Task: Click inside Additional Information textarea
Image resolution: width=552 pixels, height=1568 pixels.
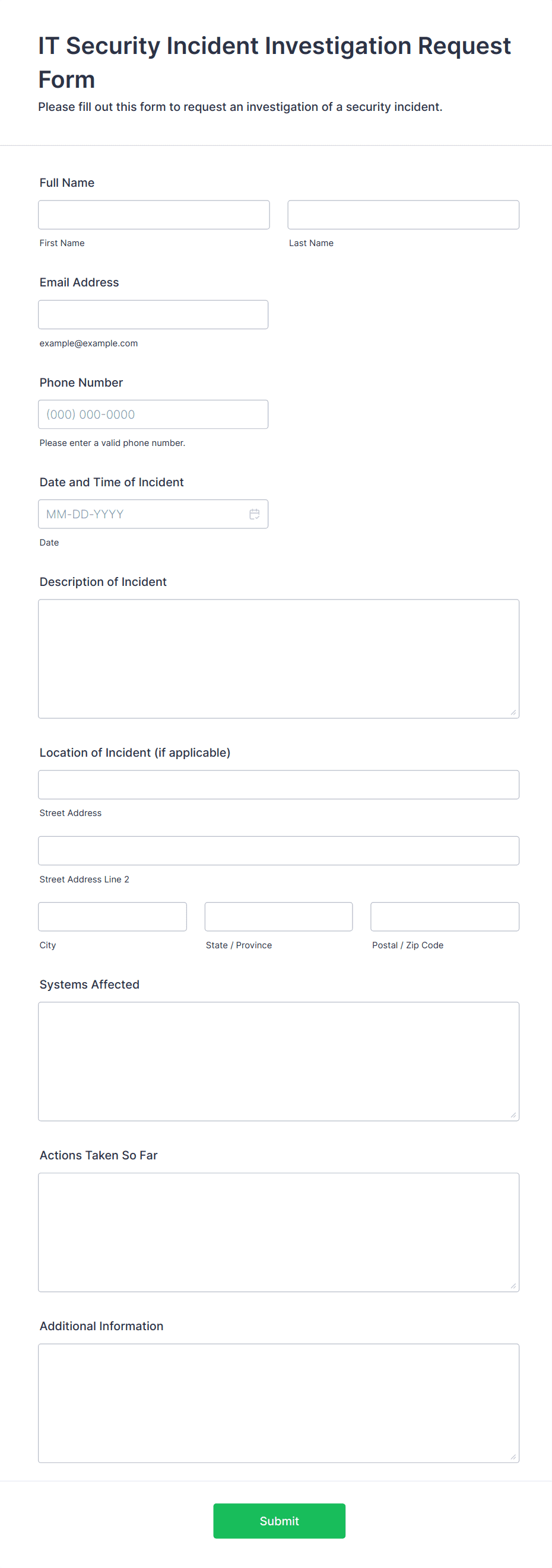Action: [x=278, y=1403]
